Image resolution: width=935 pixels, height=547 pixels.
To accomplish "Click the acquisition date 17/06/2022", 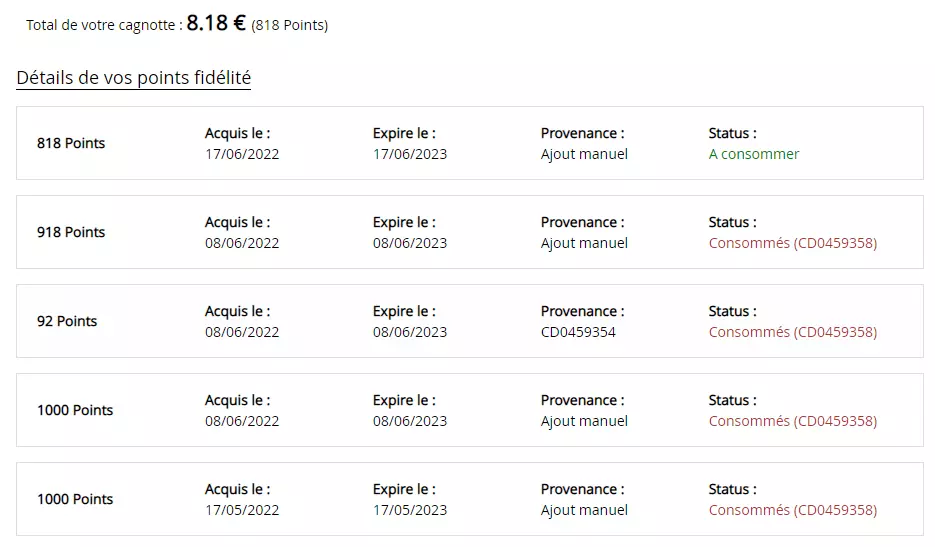I will [242, 154].
